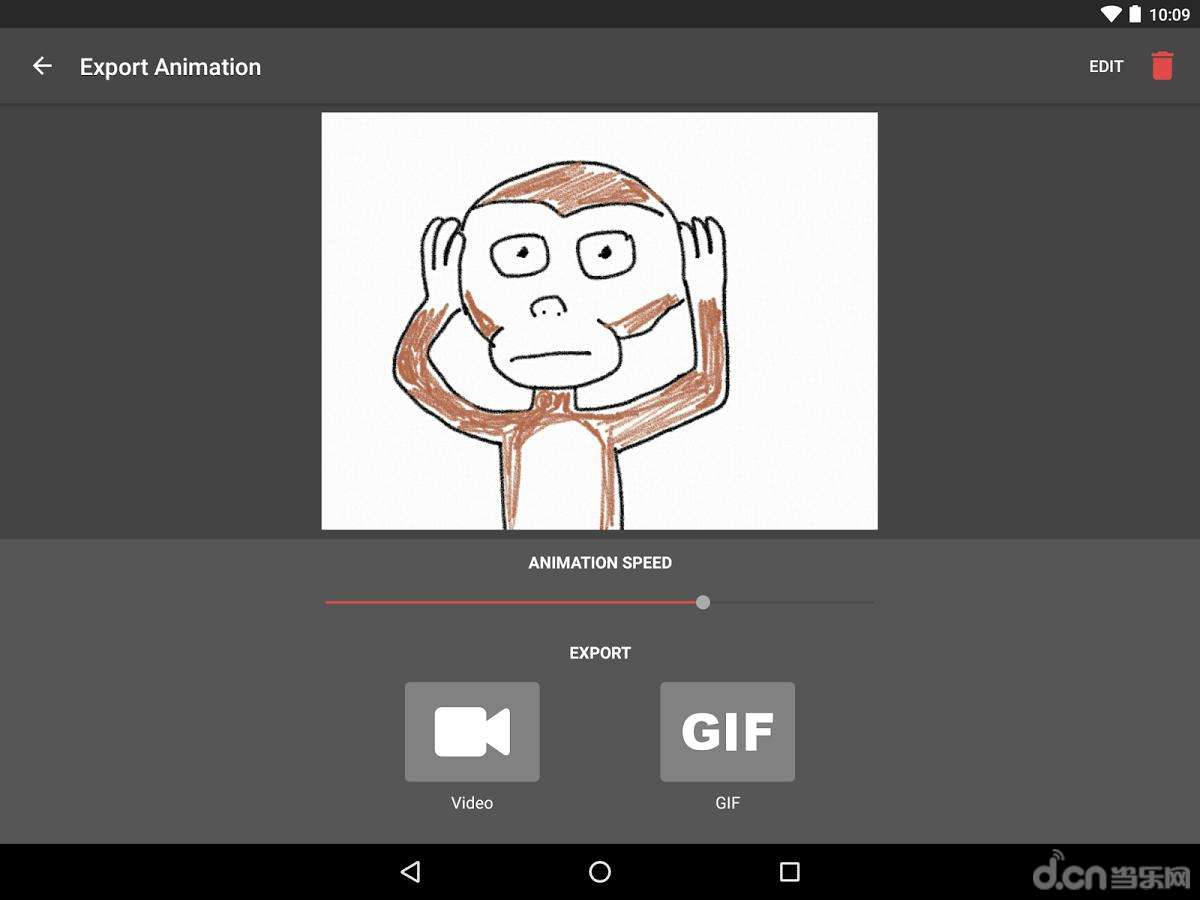Click the EDIT button in top bar
This screenshot has width=1200, height=900.
click(x=1106, y=67)
